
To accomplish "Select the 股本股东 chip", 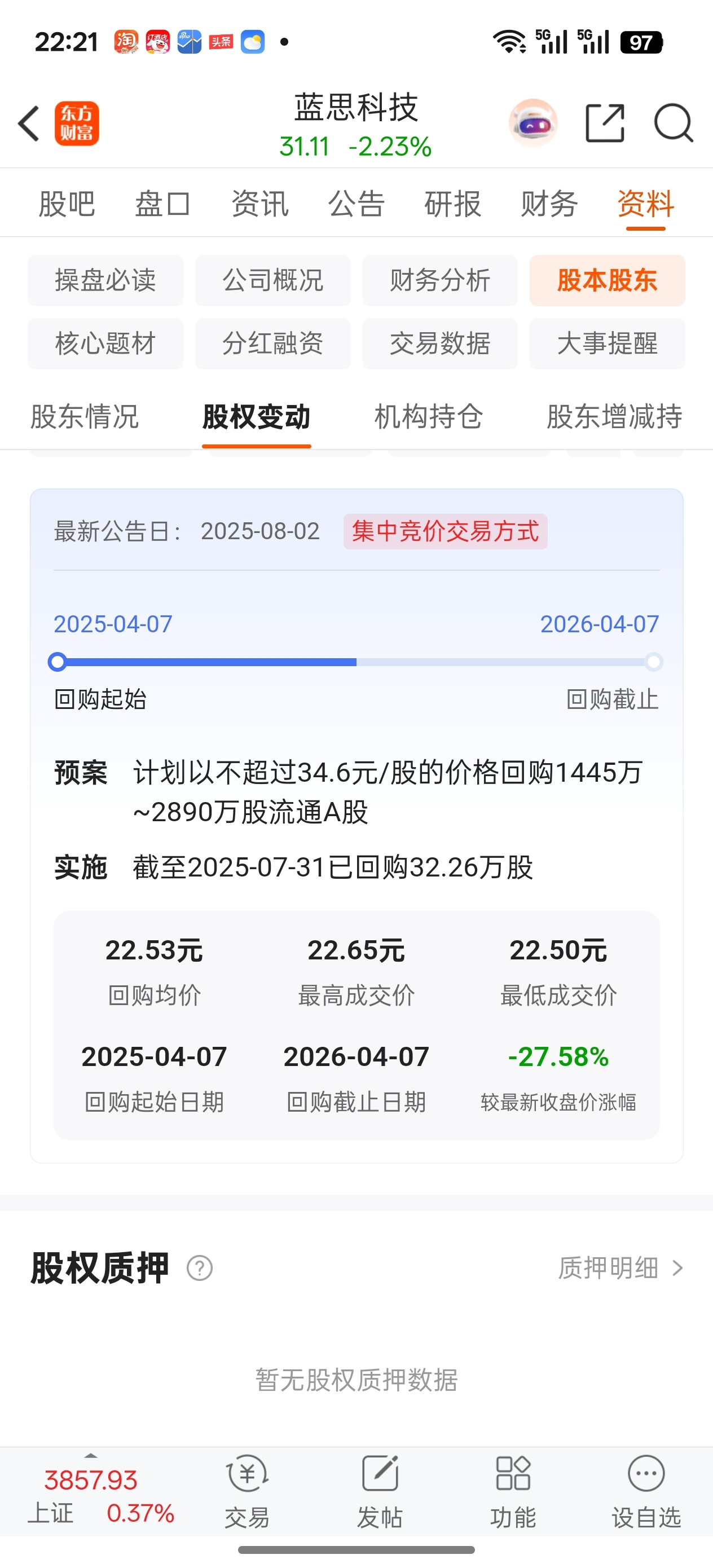I will [x=608, y=281].
